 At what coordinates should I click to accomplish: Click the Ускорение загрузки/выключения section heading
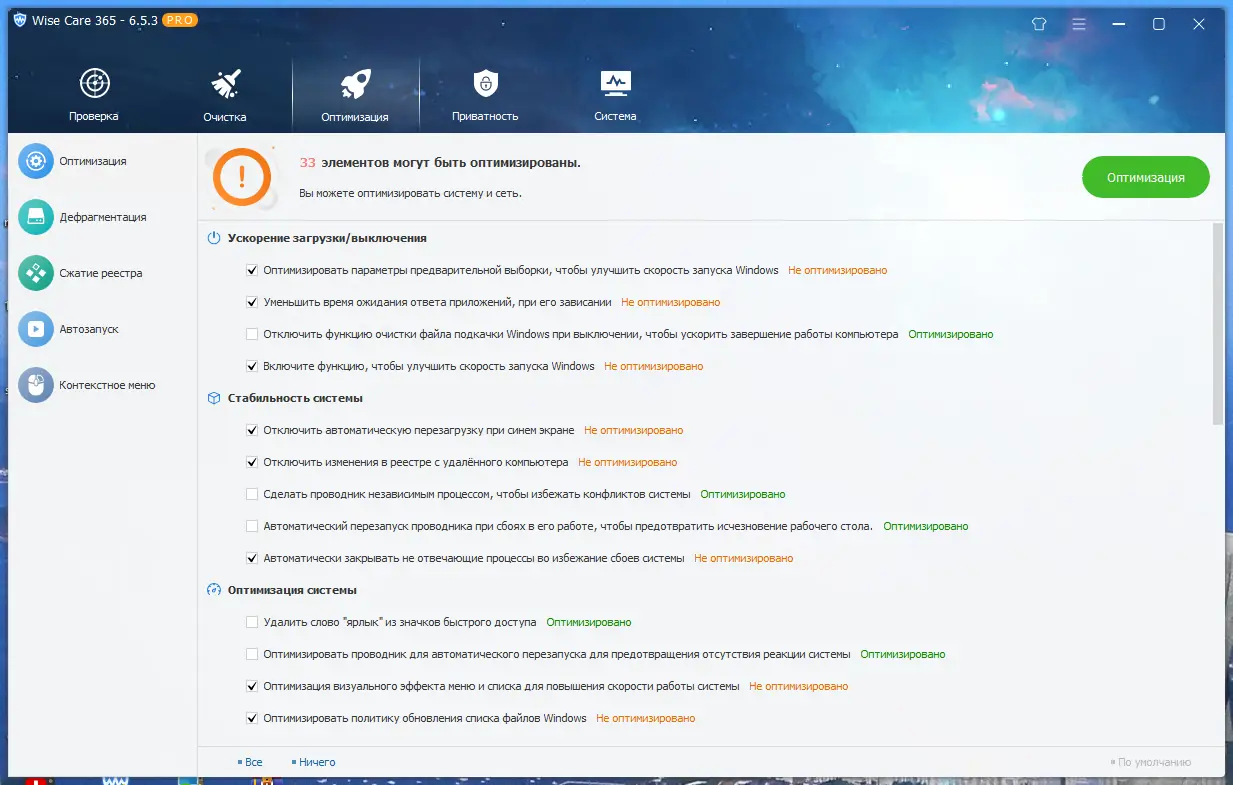click(x=327, y=238)
